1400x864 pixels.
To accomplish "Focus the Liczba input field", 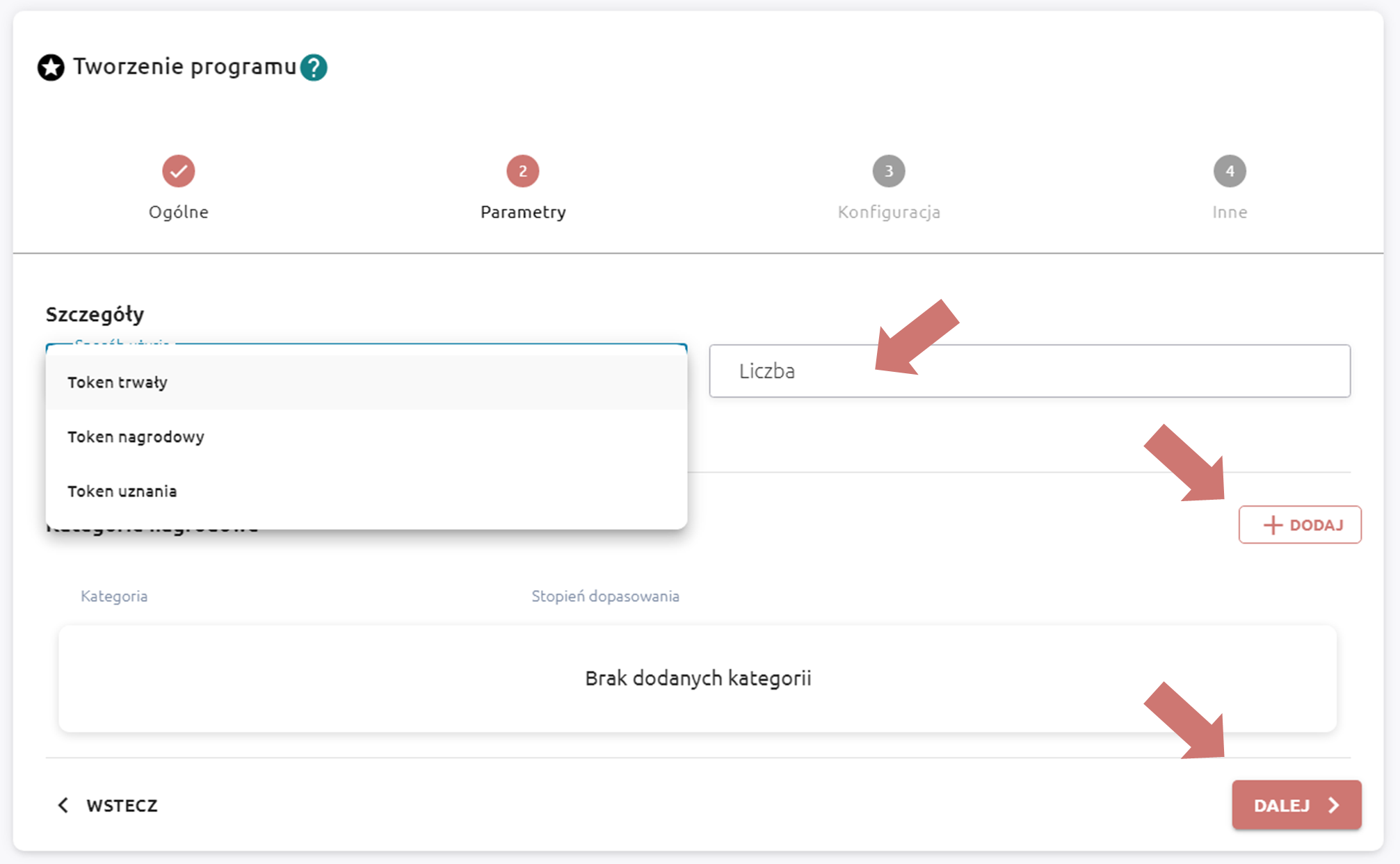I will [1029, 371].
